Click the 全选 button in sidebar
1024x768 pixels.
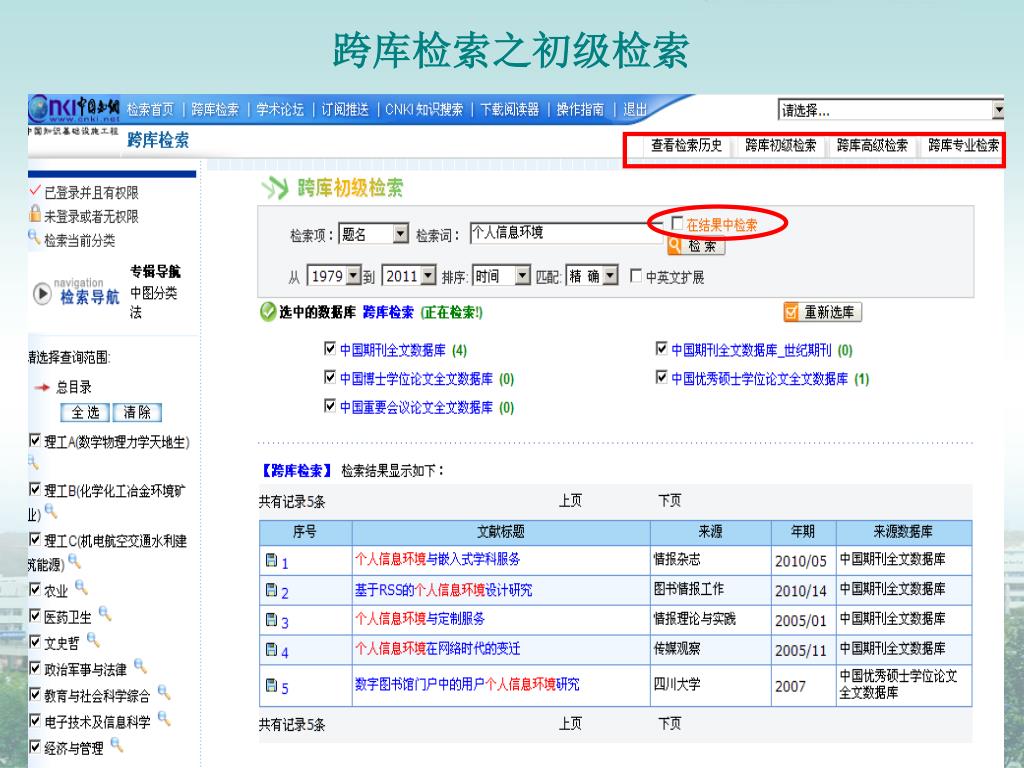pyautogui.click(x=85, y=412)
